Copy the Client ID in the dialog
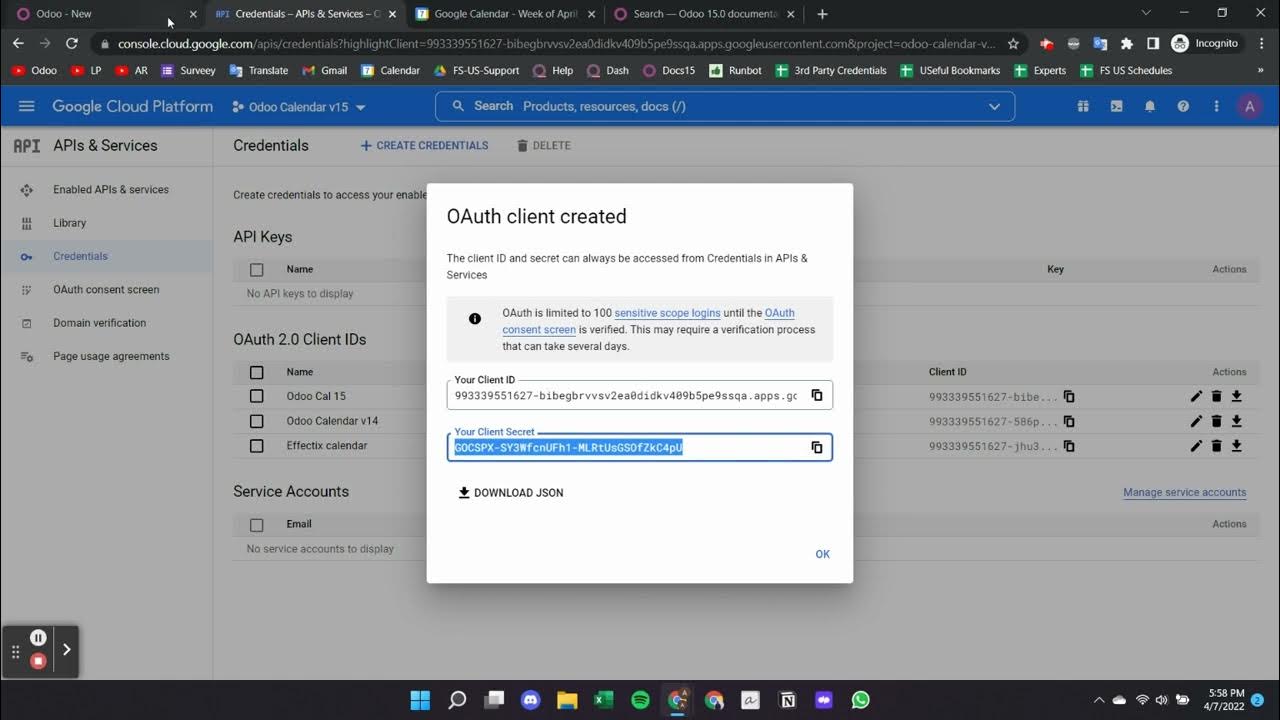1280x720 pixels. [817, 395]
